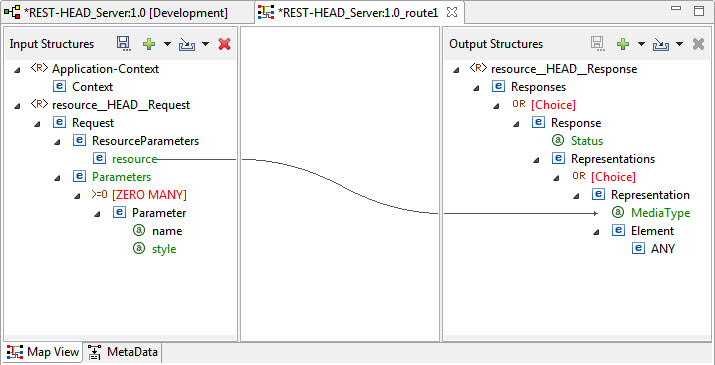Click the Input Structures import icon
The height and width of the screenshot is (365, 715).
click(x=187, y=44)
